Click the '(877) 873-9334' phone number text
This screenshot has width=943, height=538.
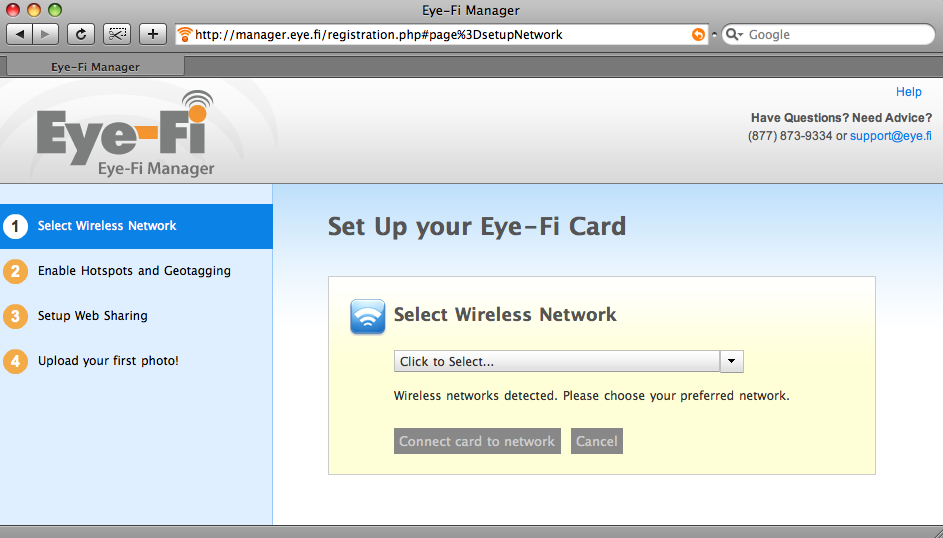coord(790,136)
